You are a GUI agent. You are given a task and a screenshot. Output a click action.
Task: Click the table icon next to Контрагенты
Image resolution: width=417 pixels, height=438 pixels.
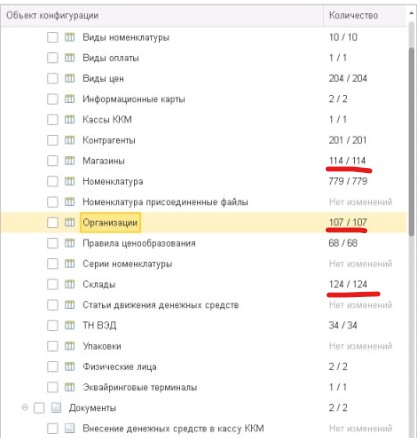tap(69, 140)
